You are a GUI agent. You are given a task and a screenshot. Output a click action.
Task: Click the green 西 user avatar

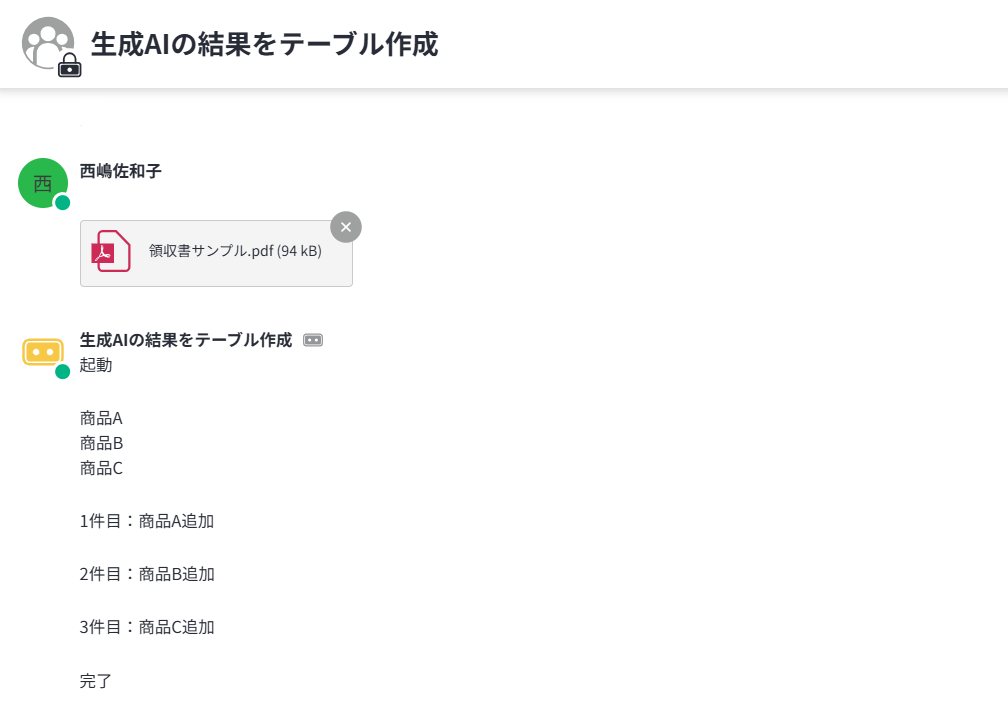43,183
